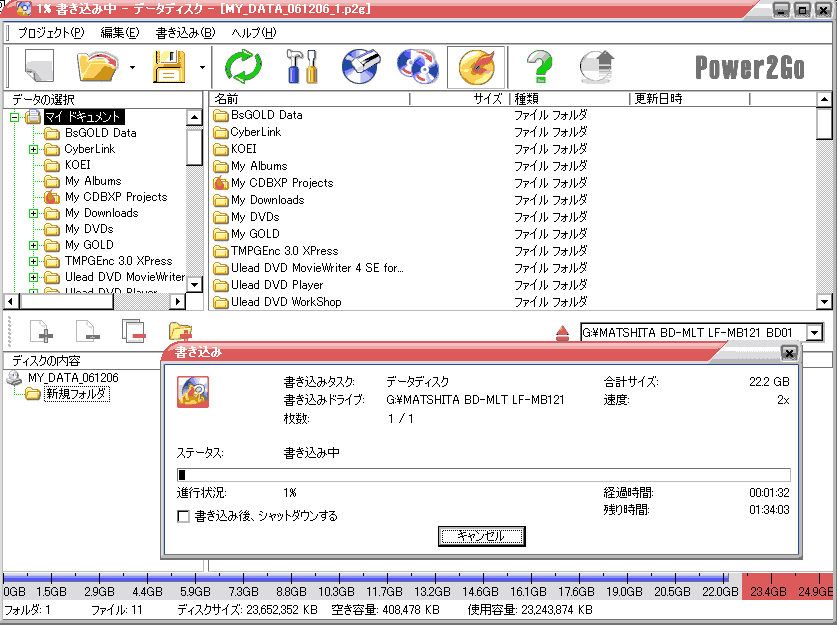Open project with the folder toolbar icon
837x625 pixels.
tap(97, 66)
